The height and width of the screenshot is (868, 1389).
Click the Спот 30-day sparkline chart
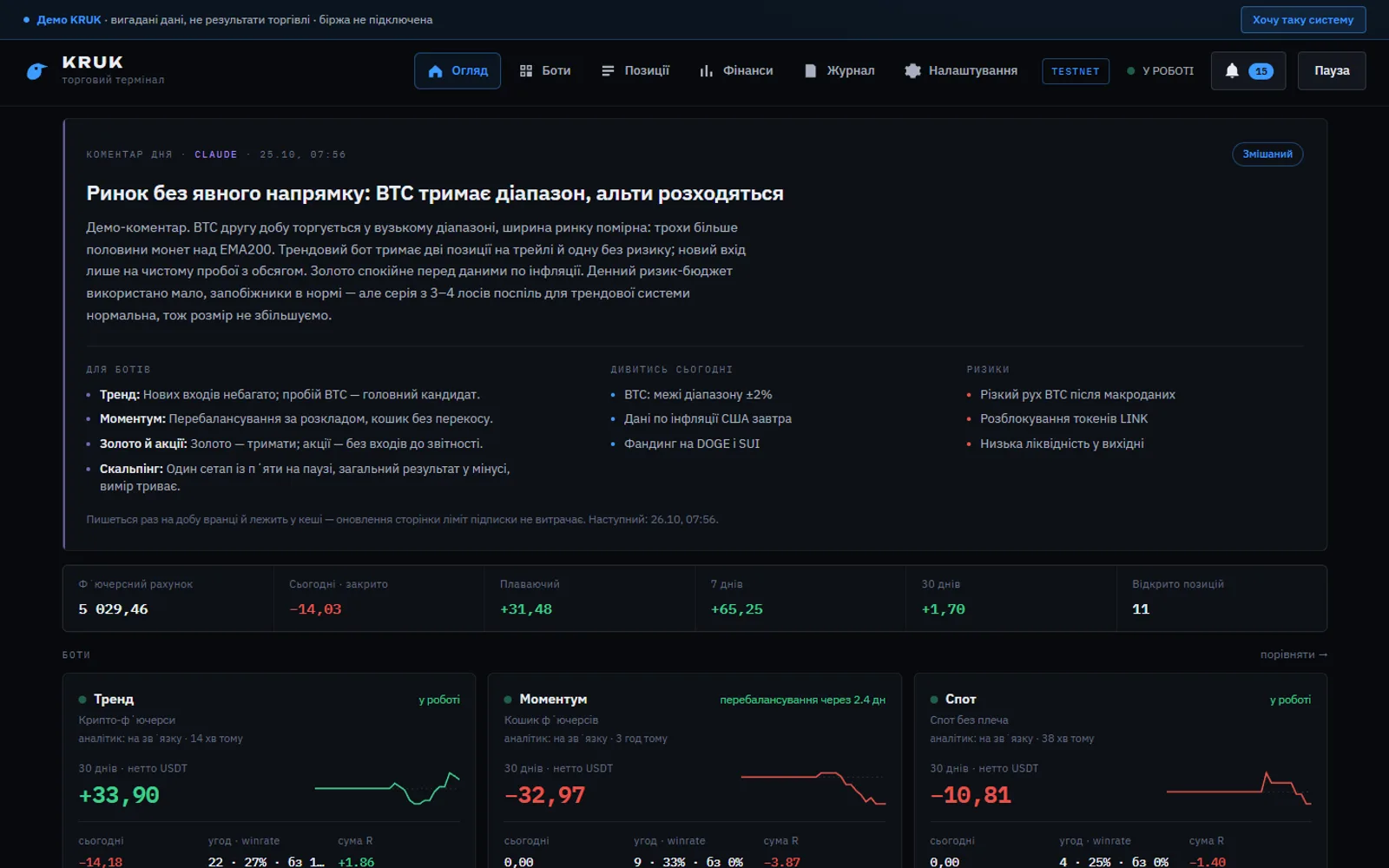1239,789
